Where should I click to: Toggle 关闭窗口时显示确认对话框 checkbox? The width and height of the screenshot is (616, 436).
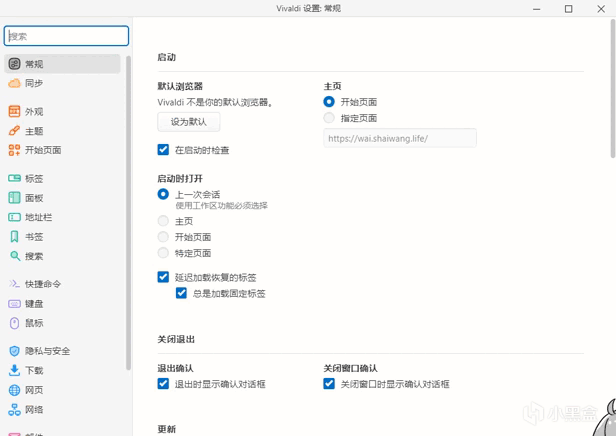329,384
